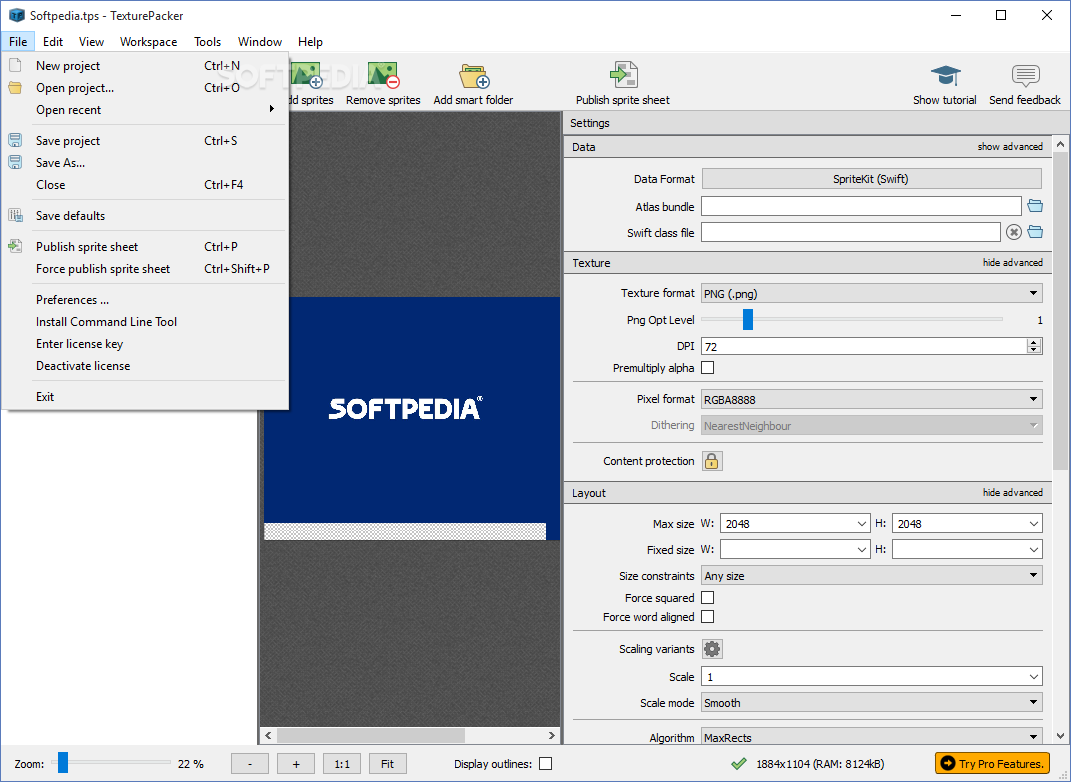Toggle the Display outlines checkbox

545,764
